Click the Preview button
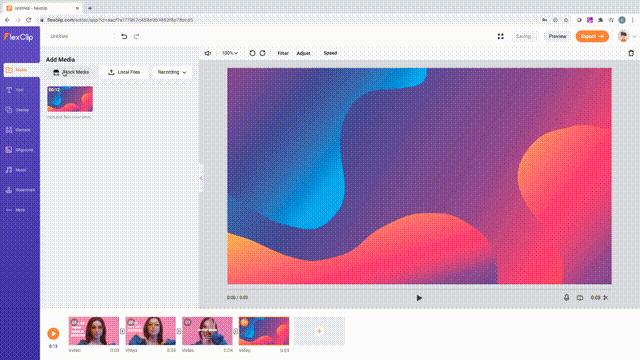640x360 pixels. click(557, 36)
